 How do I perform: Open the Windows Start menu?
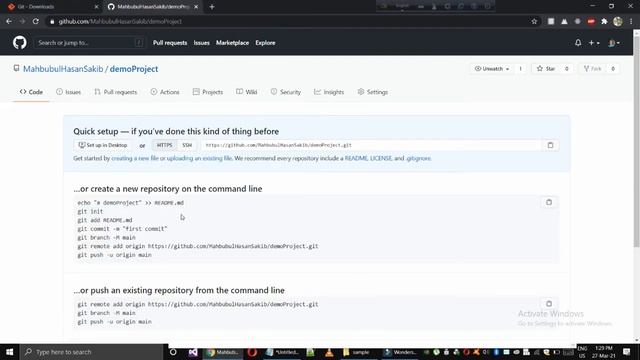9,352
